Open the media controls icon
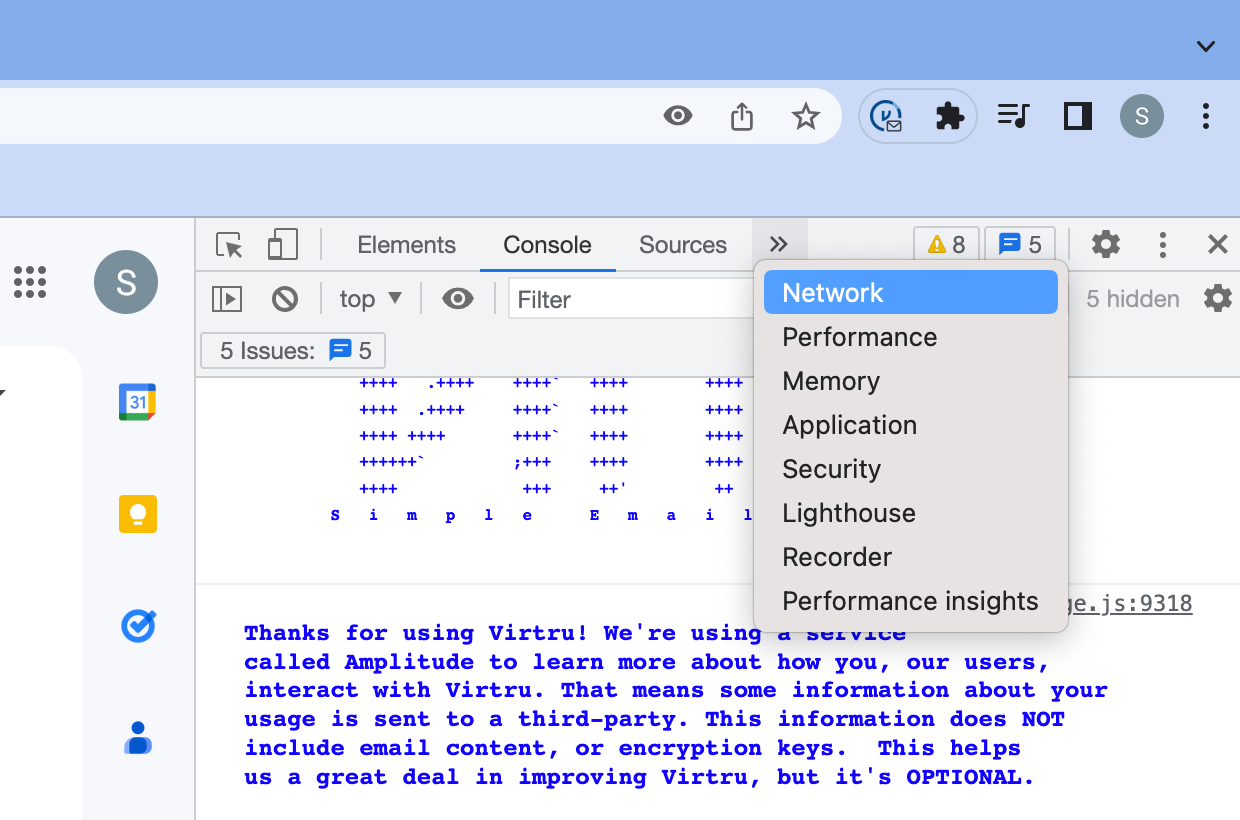 pos(1013,116)
